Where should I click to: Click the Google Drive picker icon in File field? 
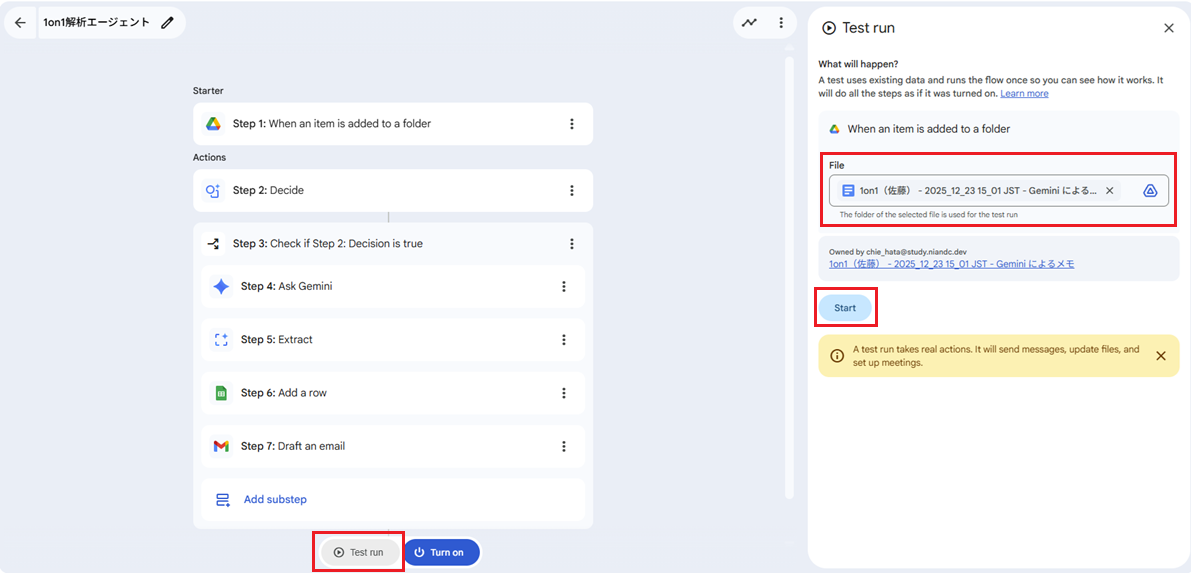pyautogui.click(x=1150, y=191)
